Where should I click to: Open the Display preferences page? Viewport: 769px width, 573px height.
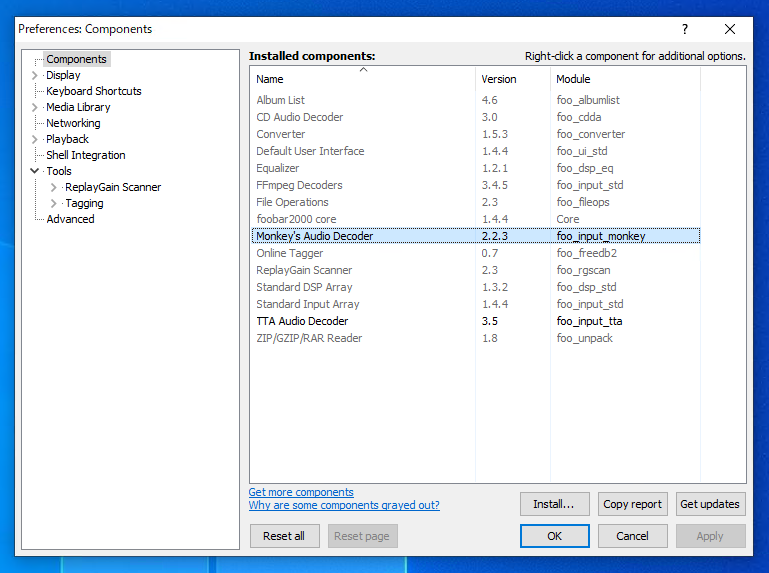click(63, 76)
